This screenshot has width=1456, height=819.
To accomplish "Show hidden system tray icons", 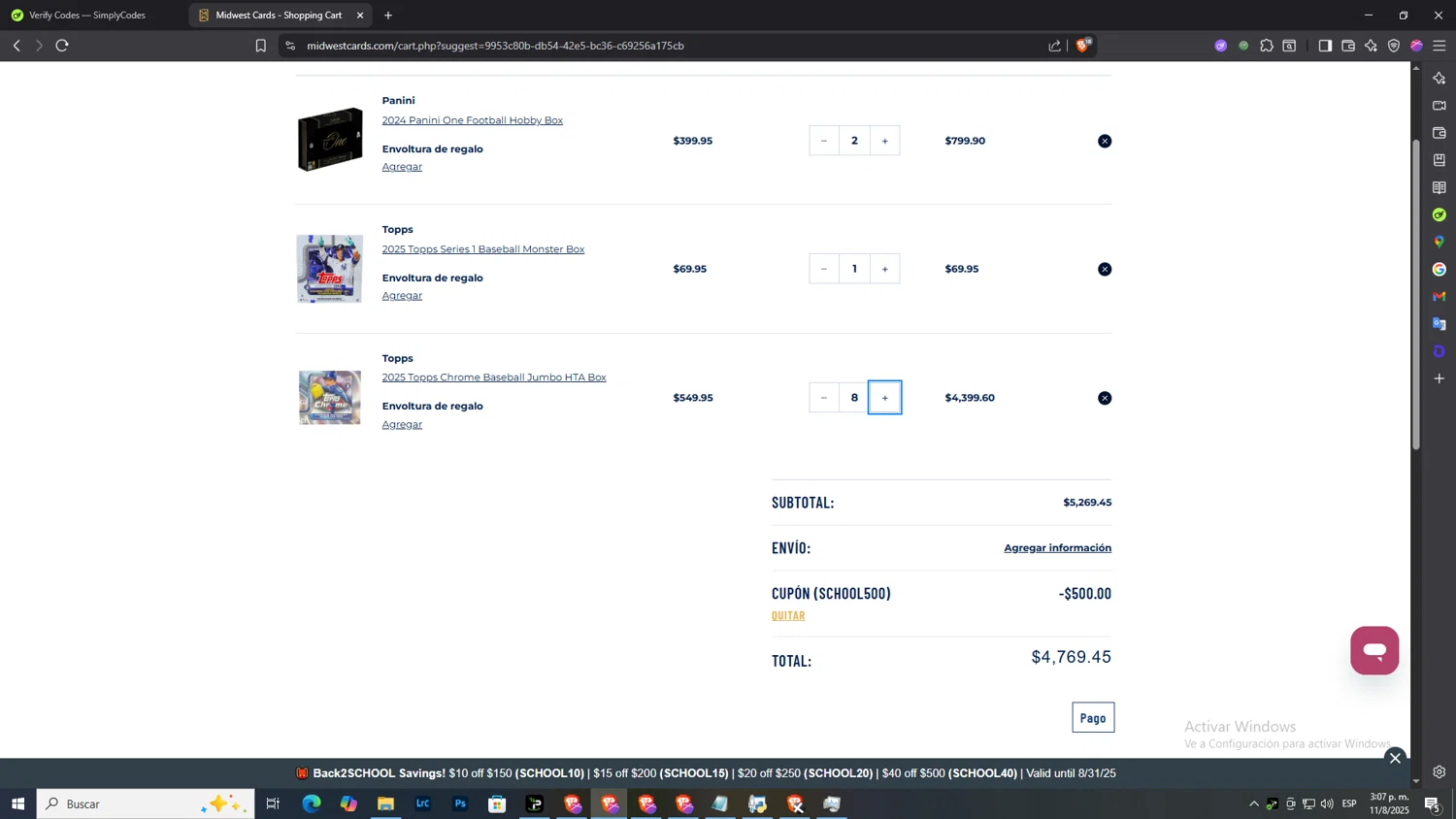I will point(1254,803).
